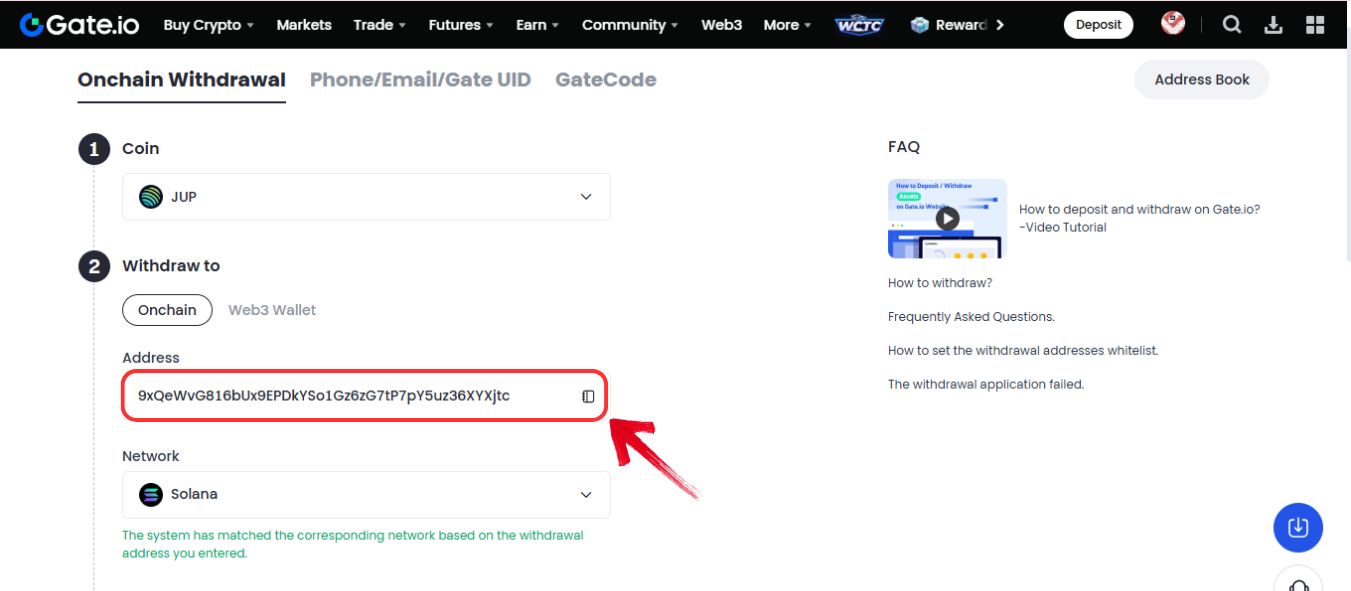Screen dimensions: 1351x591
Task: Open the search magnifier icon
Action: pyautogui.click(x=1232, y=25)
